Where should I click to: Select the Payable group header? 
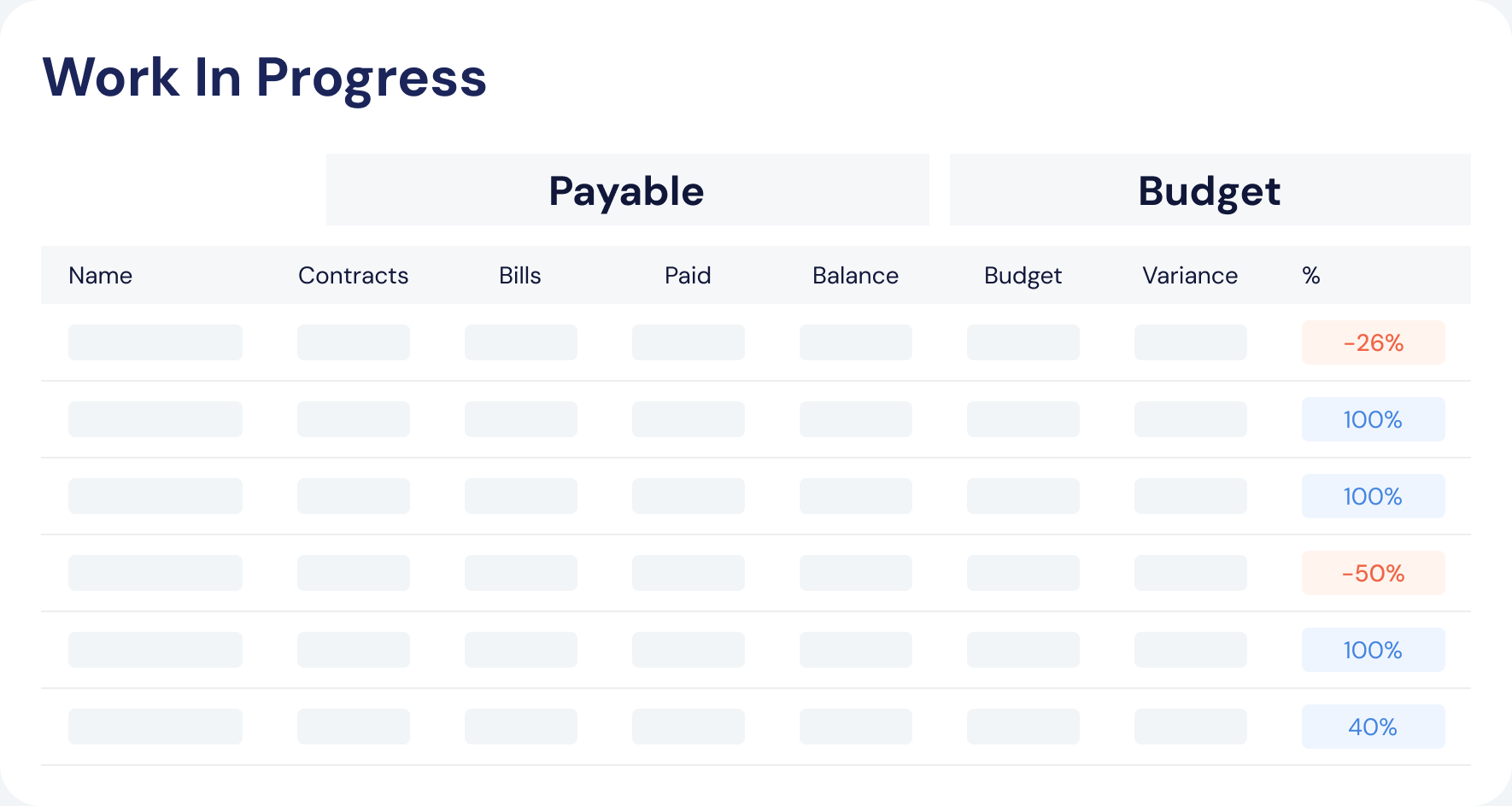coord(627,190)
